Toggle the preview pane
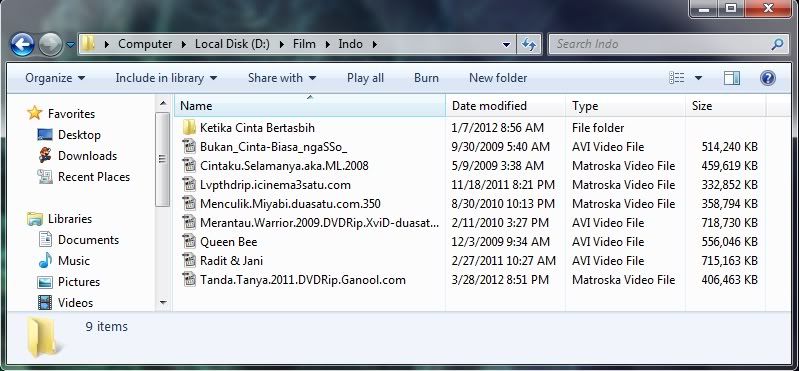 pos(732,78)
